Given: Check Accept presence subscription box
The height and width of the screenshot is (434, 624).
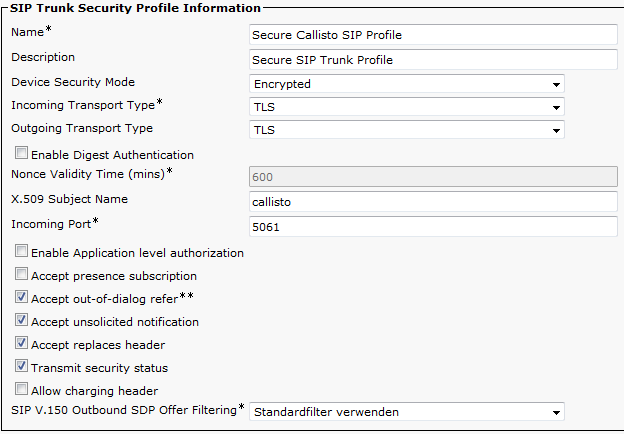Looking at the screenshot, I should tap(21, 274).
